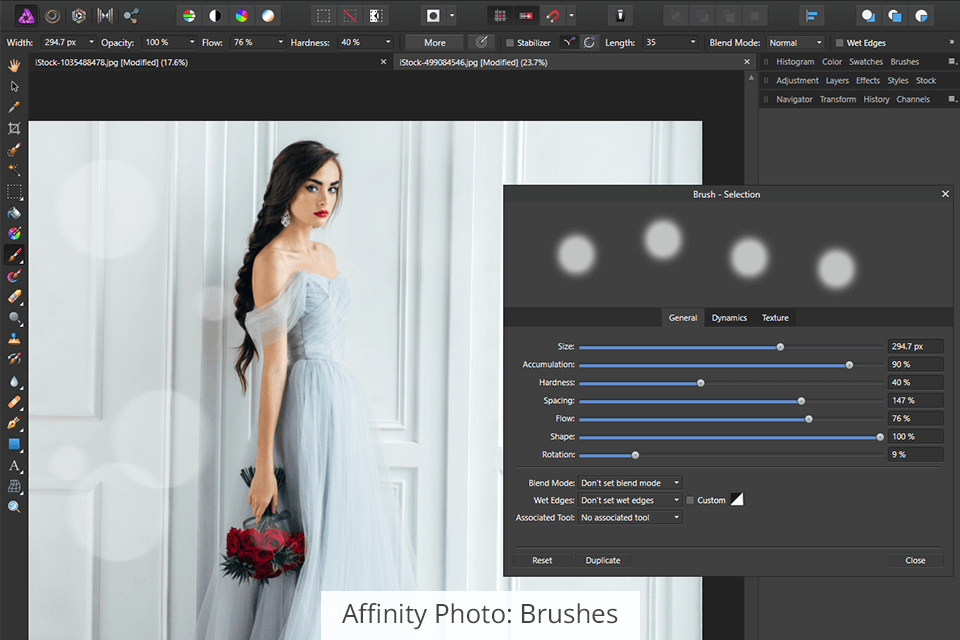
Task: Choose the Paint Brush tool
Action: coord(14,254)
